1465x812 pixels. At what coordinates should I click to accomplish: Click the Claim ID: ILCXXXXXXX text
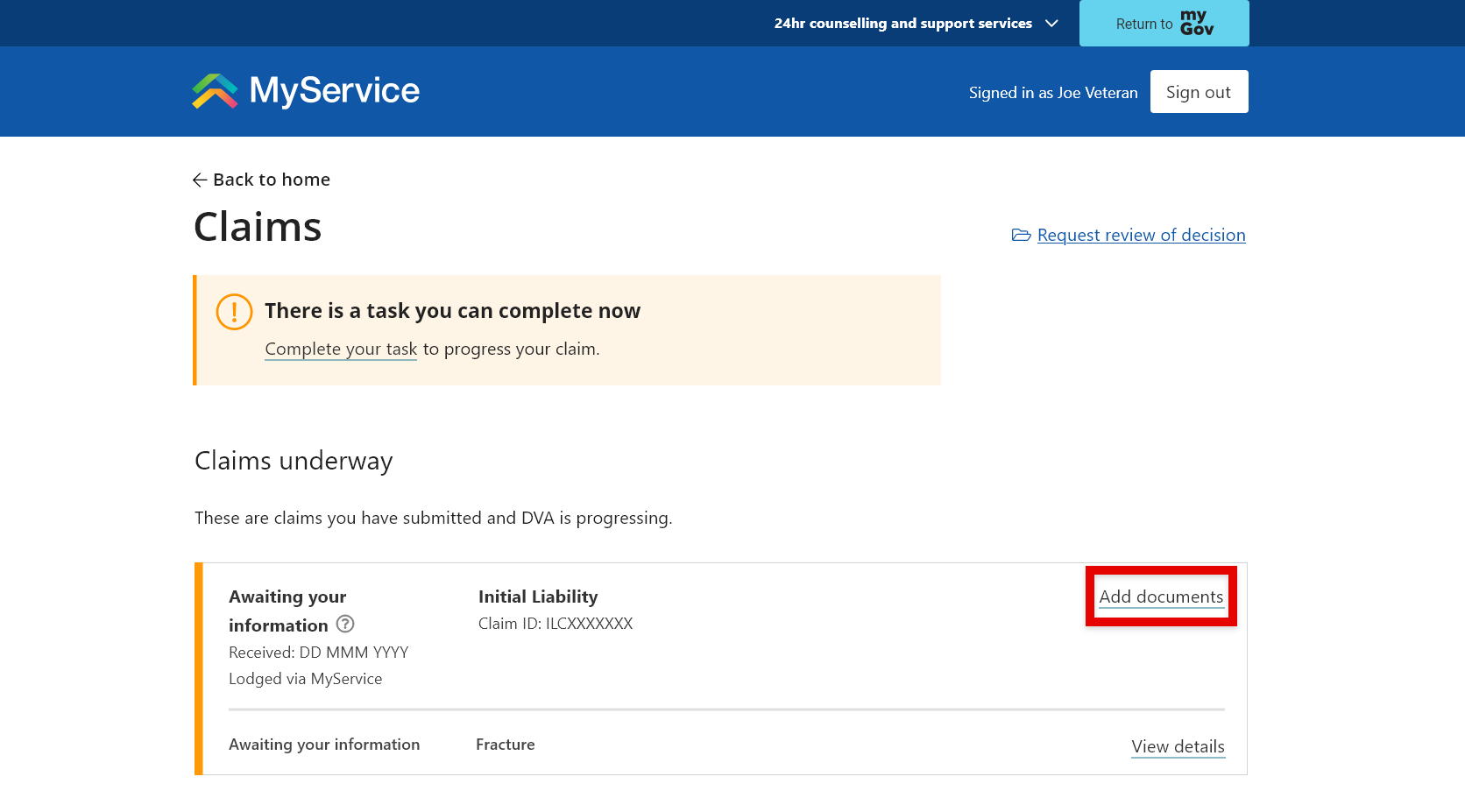[556, 624]
